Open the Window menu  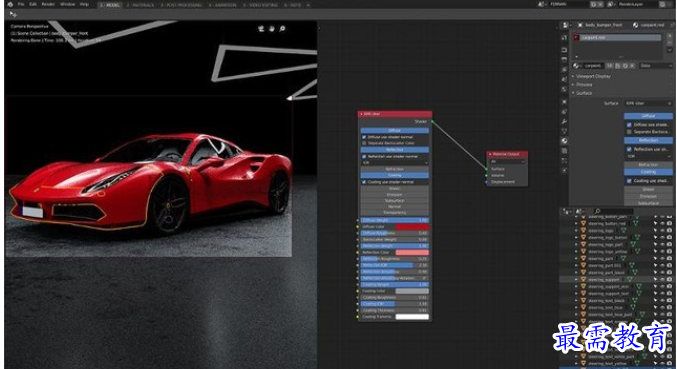pos(67,4)
